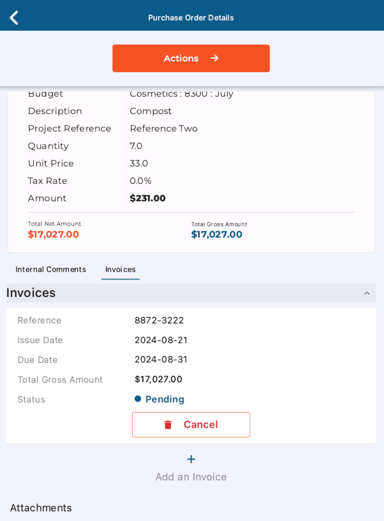Click the trash icon on Cancel
Viewport: 384px width, 521px height.
tap(168, 425)
